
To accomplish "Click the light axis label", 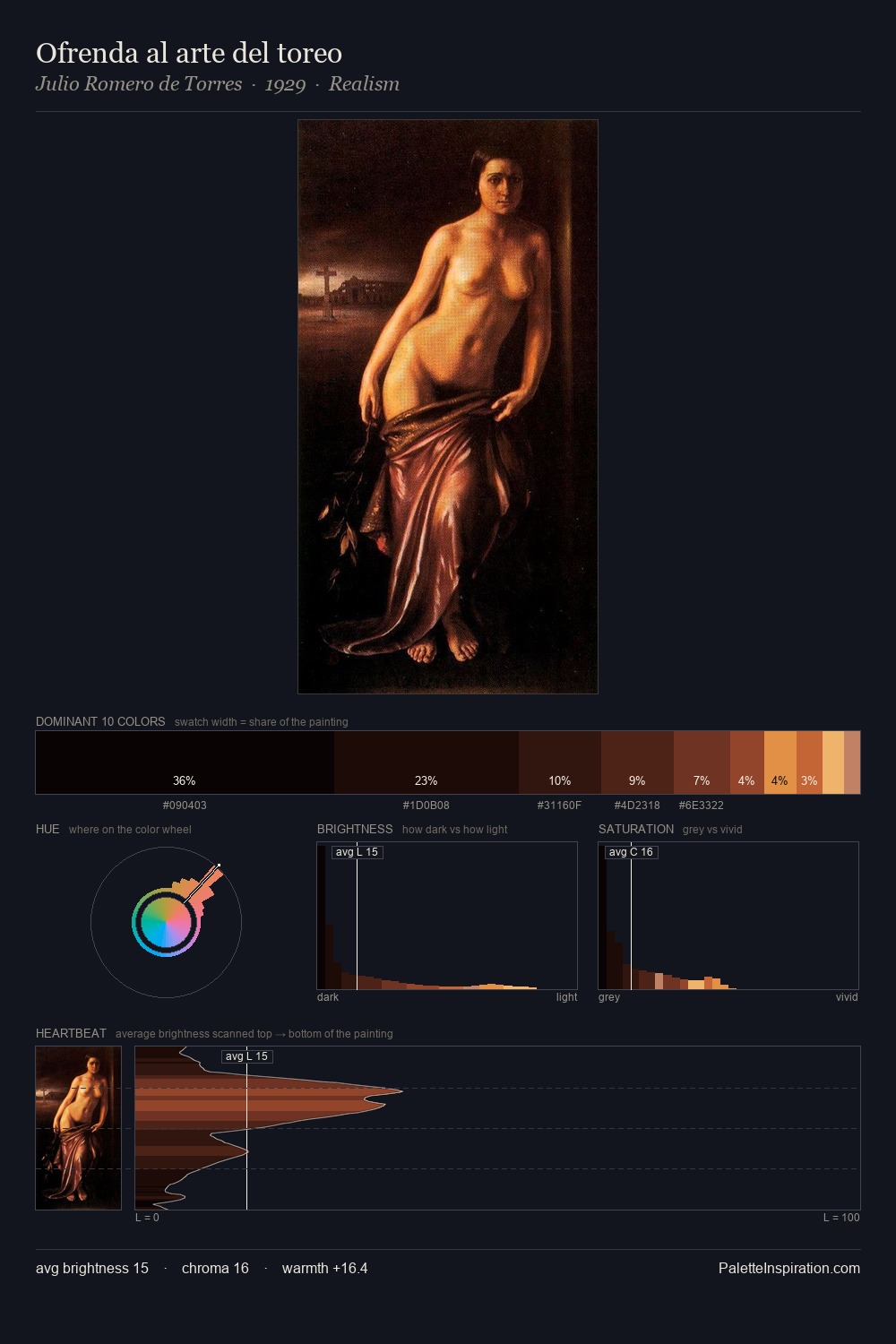I will coord(566,997).
